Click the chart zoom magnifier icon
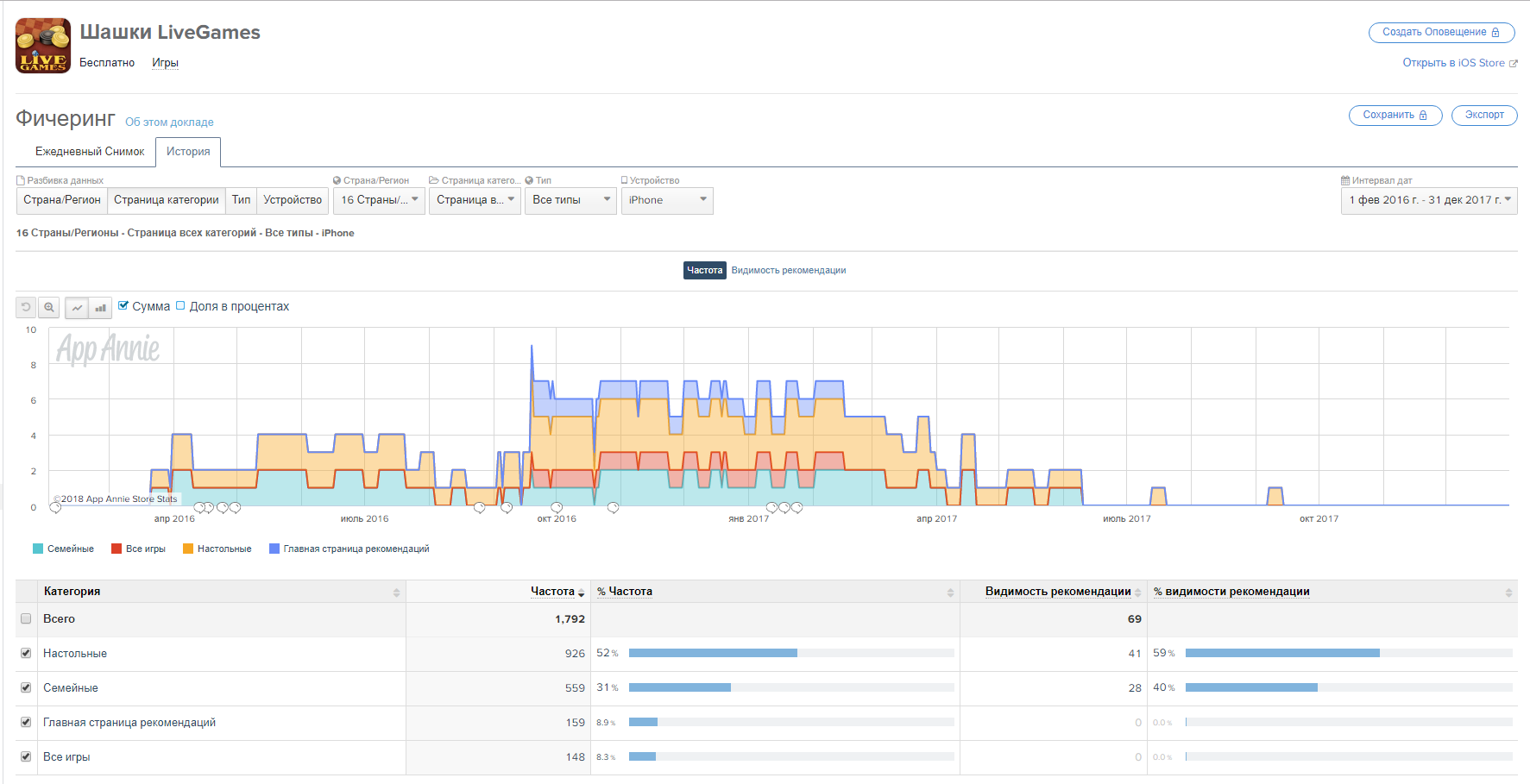Image resolution: width=1530 pixels, height=784 pixels. click(49, 307)
